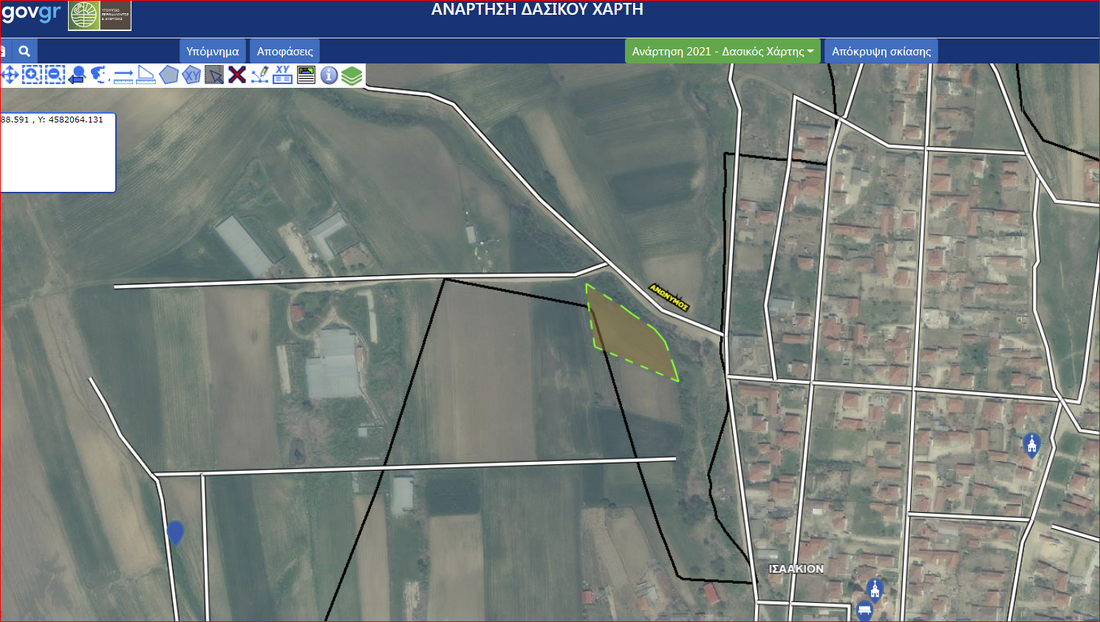This screenshot has width=1100, height=622.
Task: Expand the Ανάρτηση 2021 - Δασικός Χάρτης dropdown
Action: [x=722, y=50]
